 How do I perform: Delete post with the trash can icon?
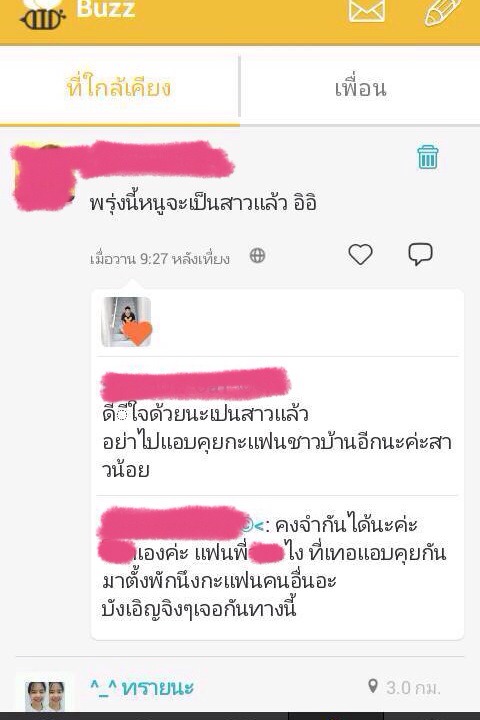point(428,157)
